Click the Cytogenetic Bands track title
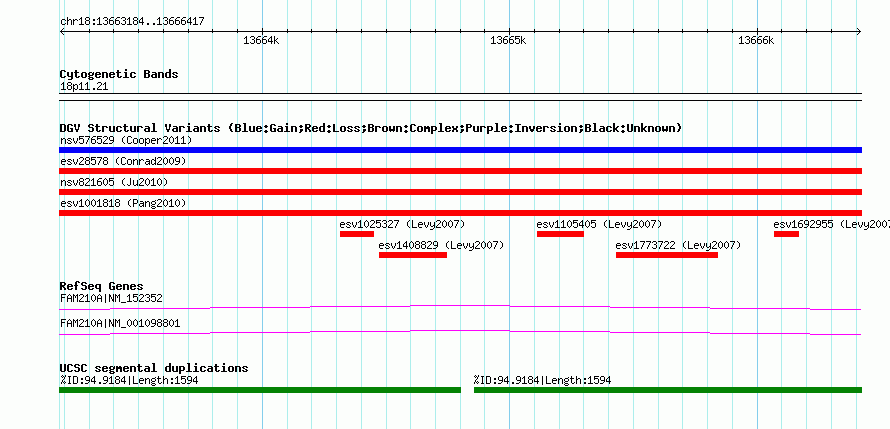The image size is (890, 429). tap(119, 74)
